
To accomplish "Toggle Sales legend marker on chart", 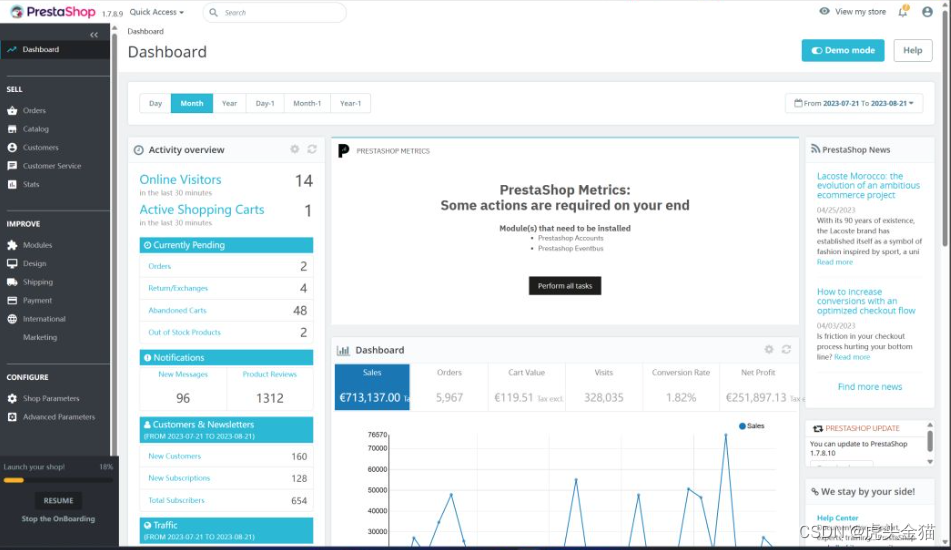I will [x=742, y=426].
